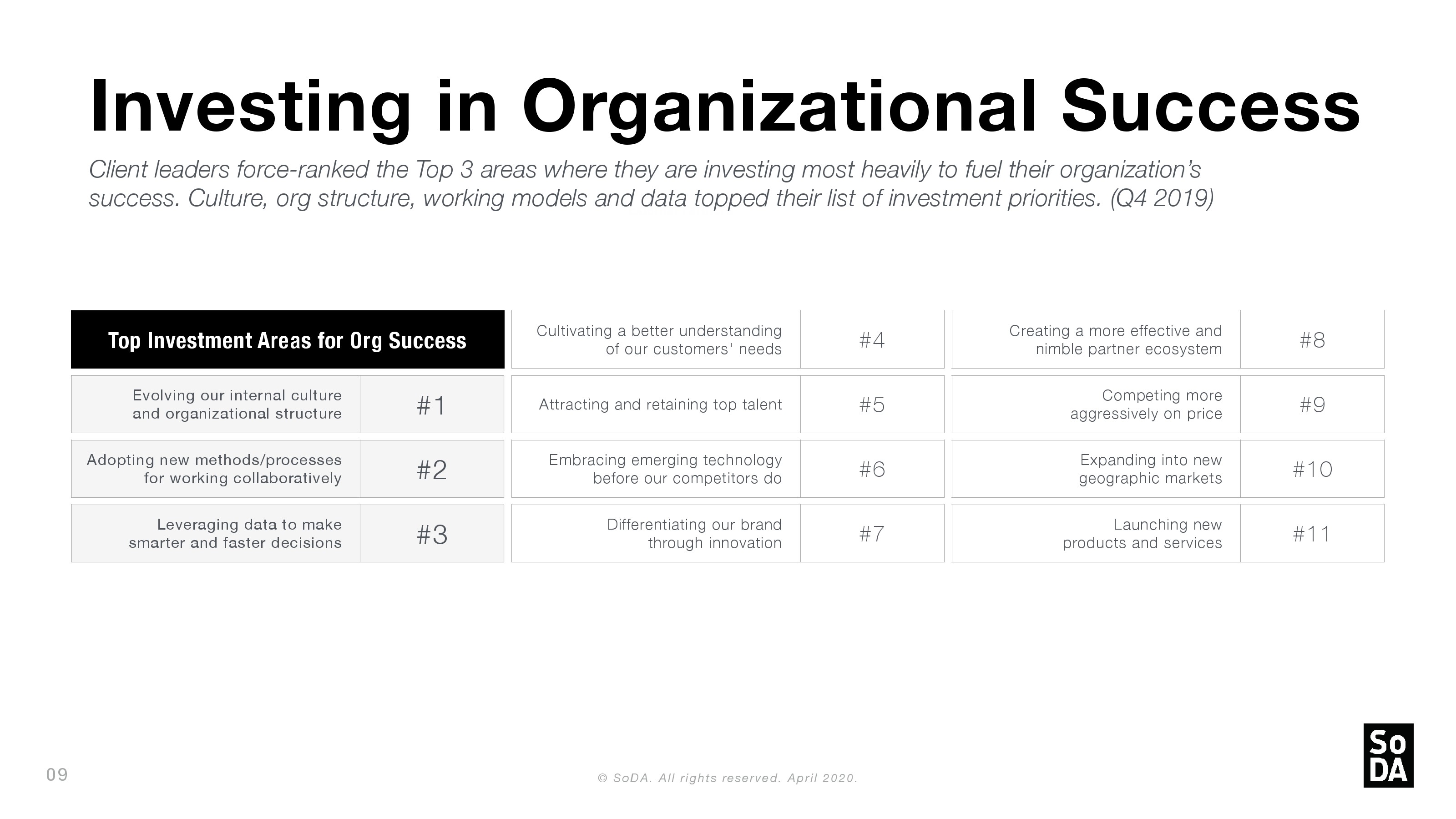
Task: Select 'Evolving our internal culture' cell
Action: pyautogui.click(x=216, y=404)
